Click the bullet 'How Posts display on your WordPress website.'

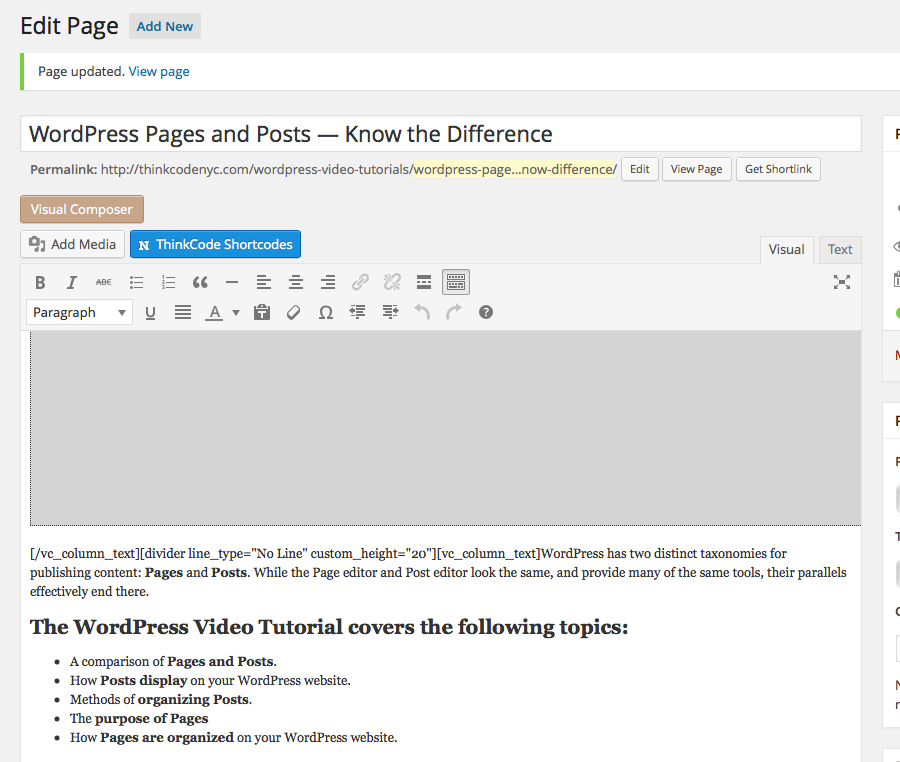click(x=210, y=681)
